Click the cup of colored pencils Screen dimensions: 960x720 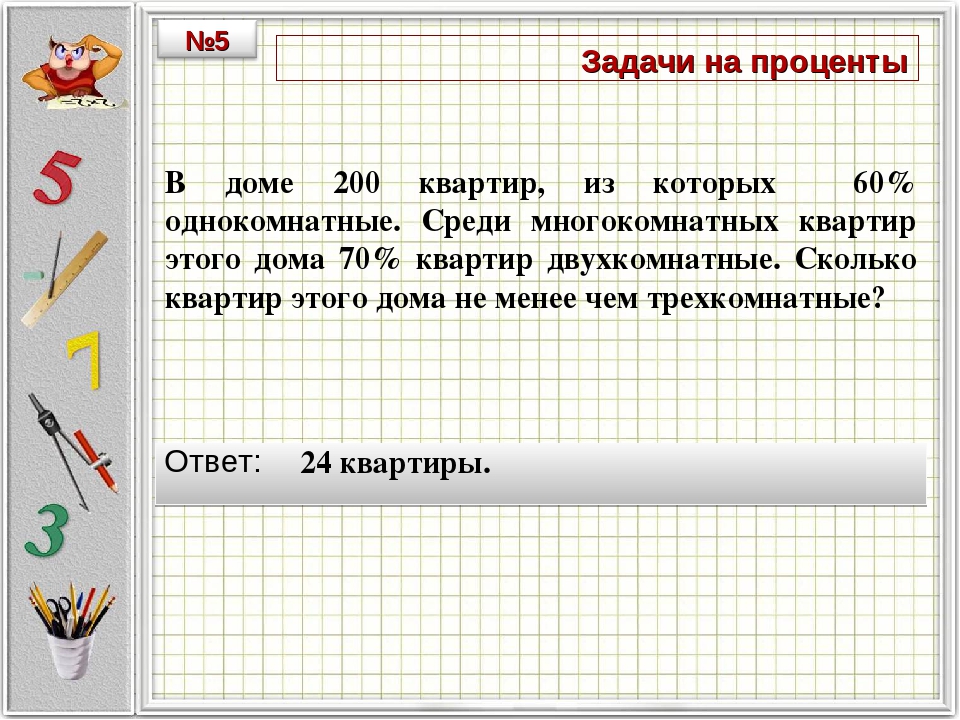pyautogui.click(x=69, y=628)
